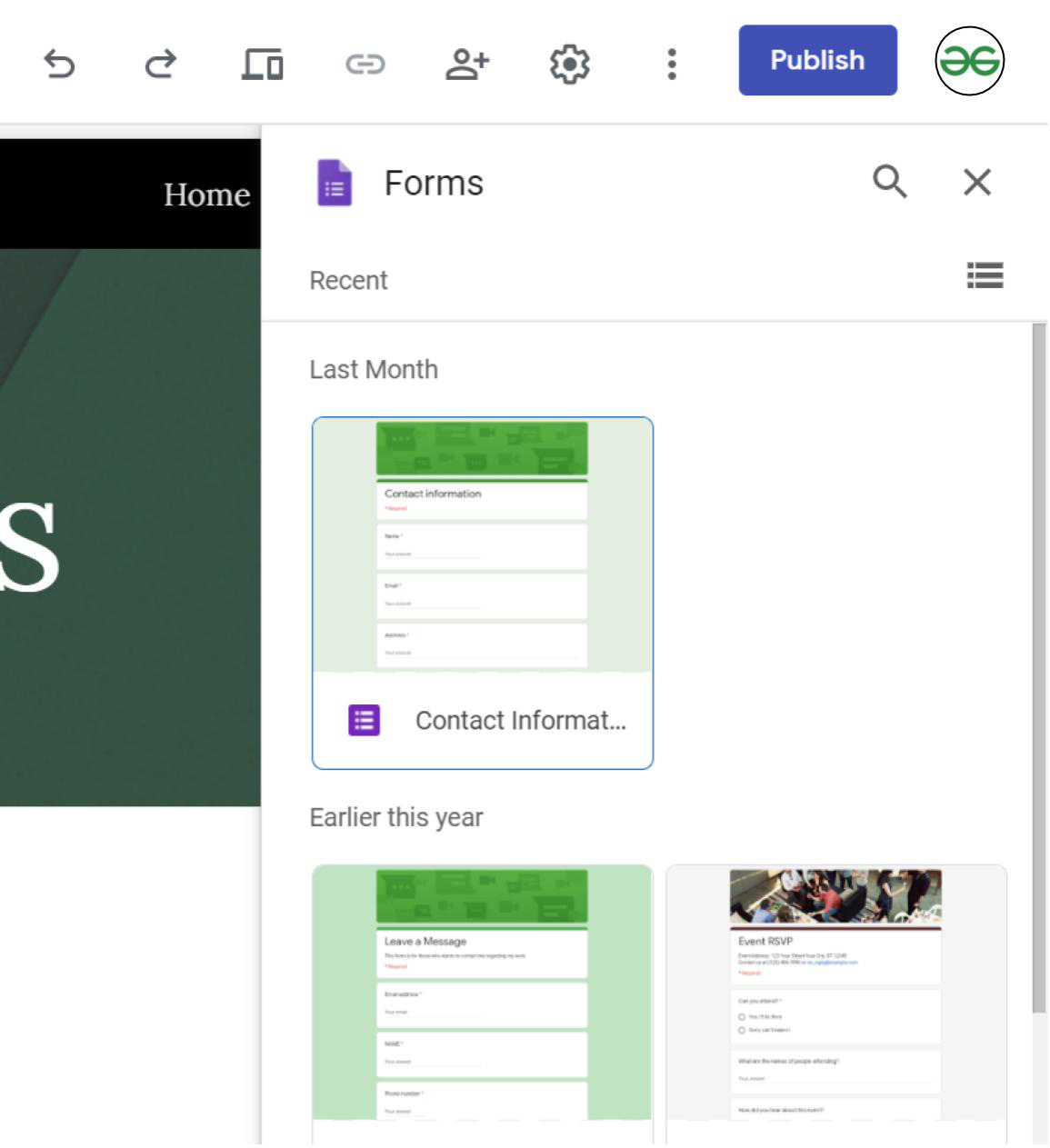Click the Forms panel vertical scrollbar
The image size is (1050, 1148).
[x=1039, y=668]
